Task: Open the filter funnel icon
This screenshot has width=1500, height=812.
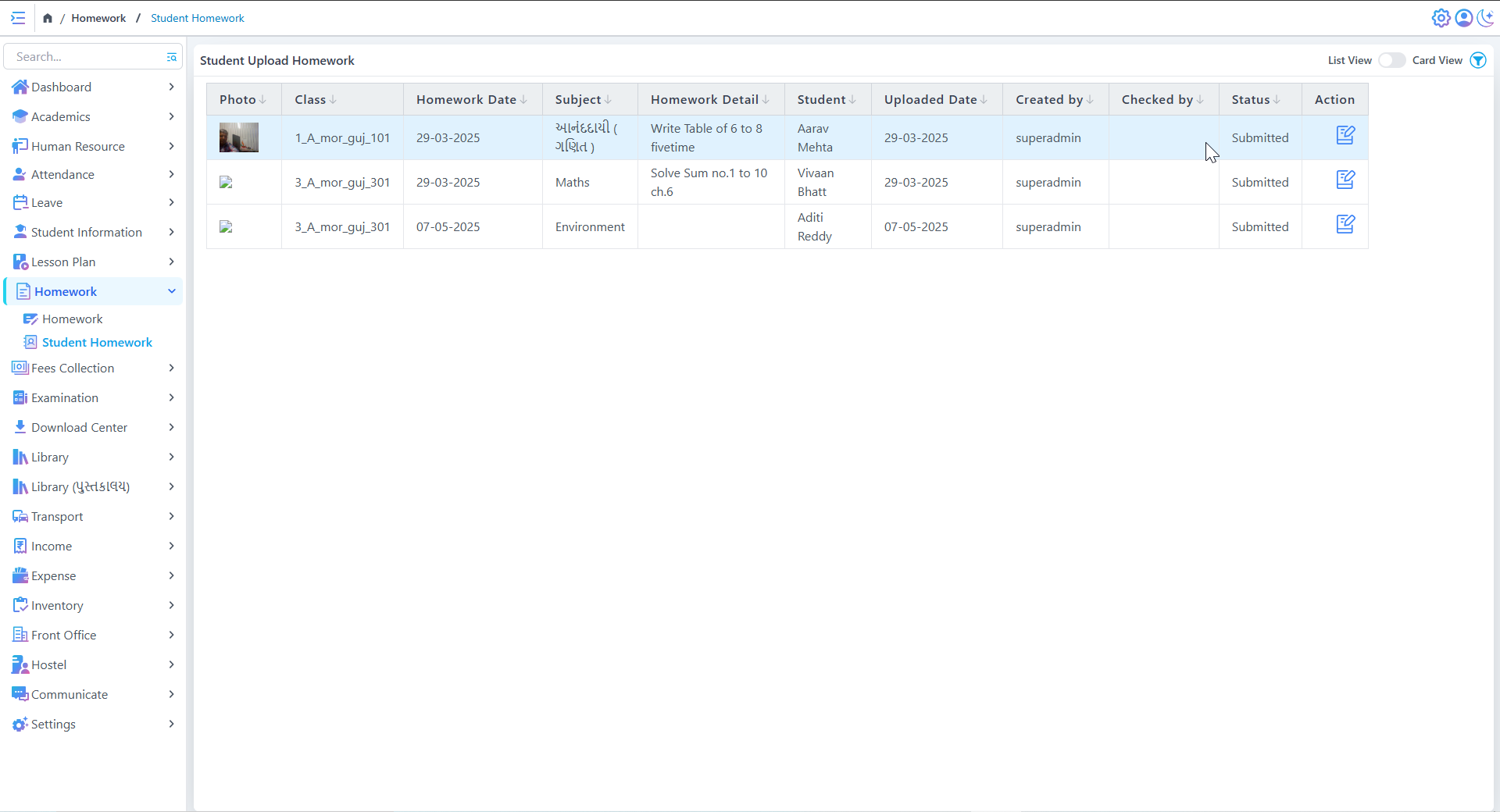Action: (x=1478, y=60)
